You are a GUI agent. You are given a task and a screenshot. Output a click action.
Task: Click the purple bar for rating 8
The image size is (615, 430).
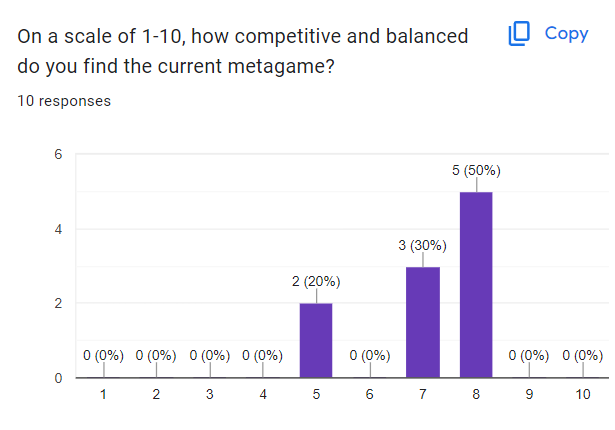coord(476,284)
